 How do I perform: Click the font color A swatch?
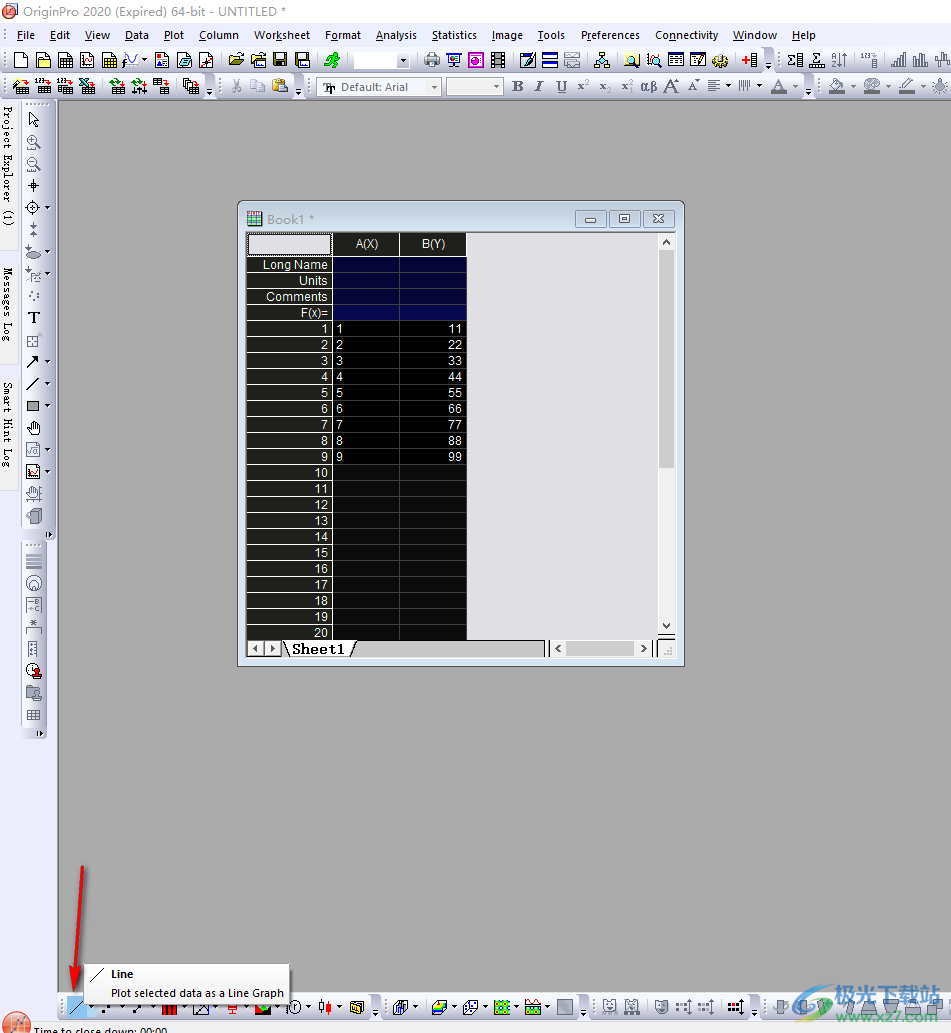[779, 86]
